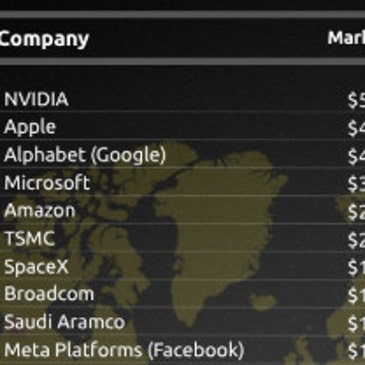Select the NVIDIA row
Image resolution: width=365 pixels, height=365 pixels.
click(x=182, y=99)
